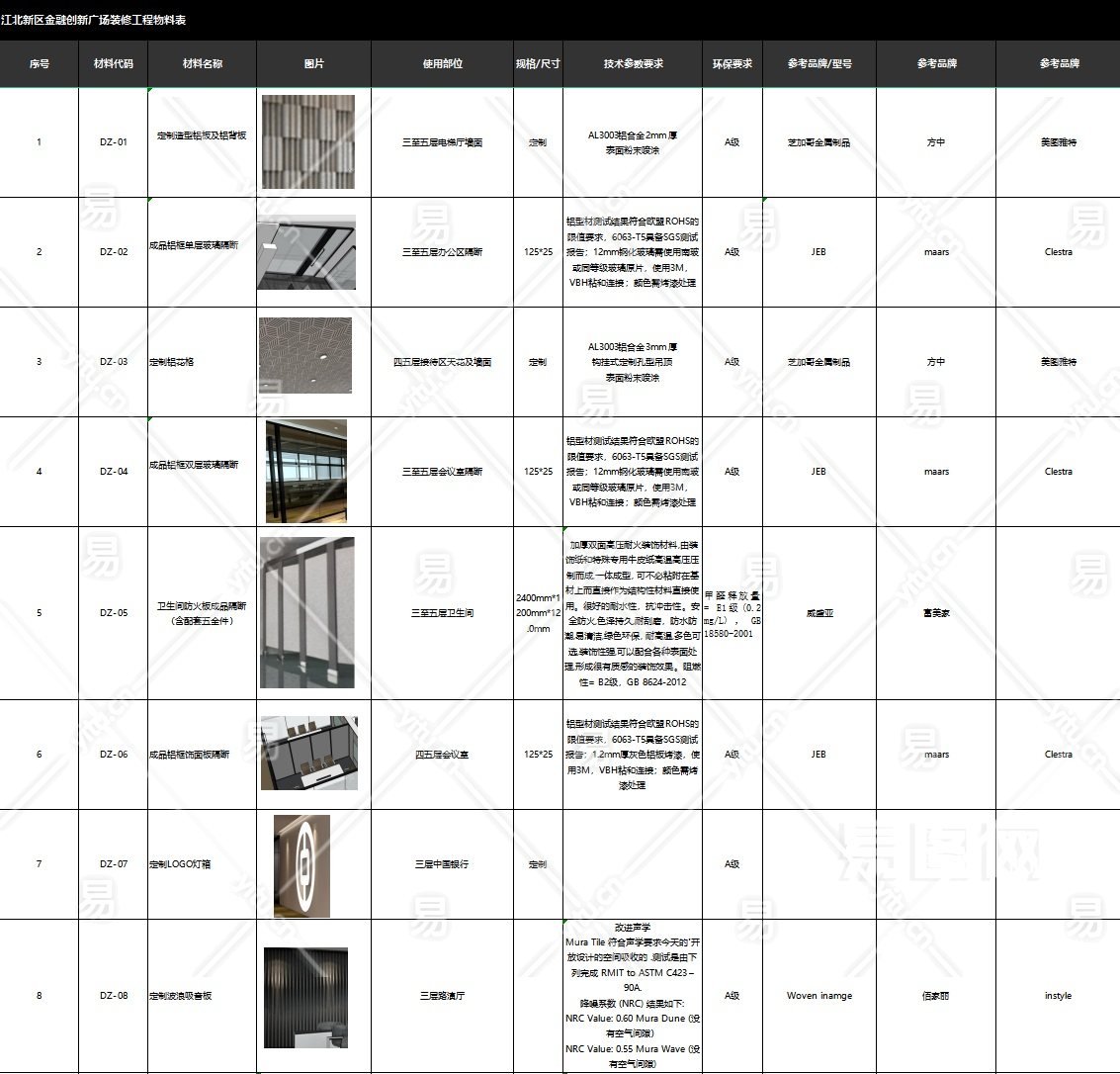The height and width of the screenshot is (1074, 1120).
Task: Click the DZ-02 glass partition thumbnail
Action: pos(306,252)
